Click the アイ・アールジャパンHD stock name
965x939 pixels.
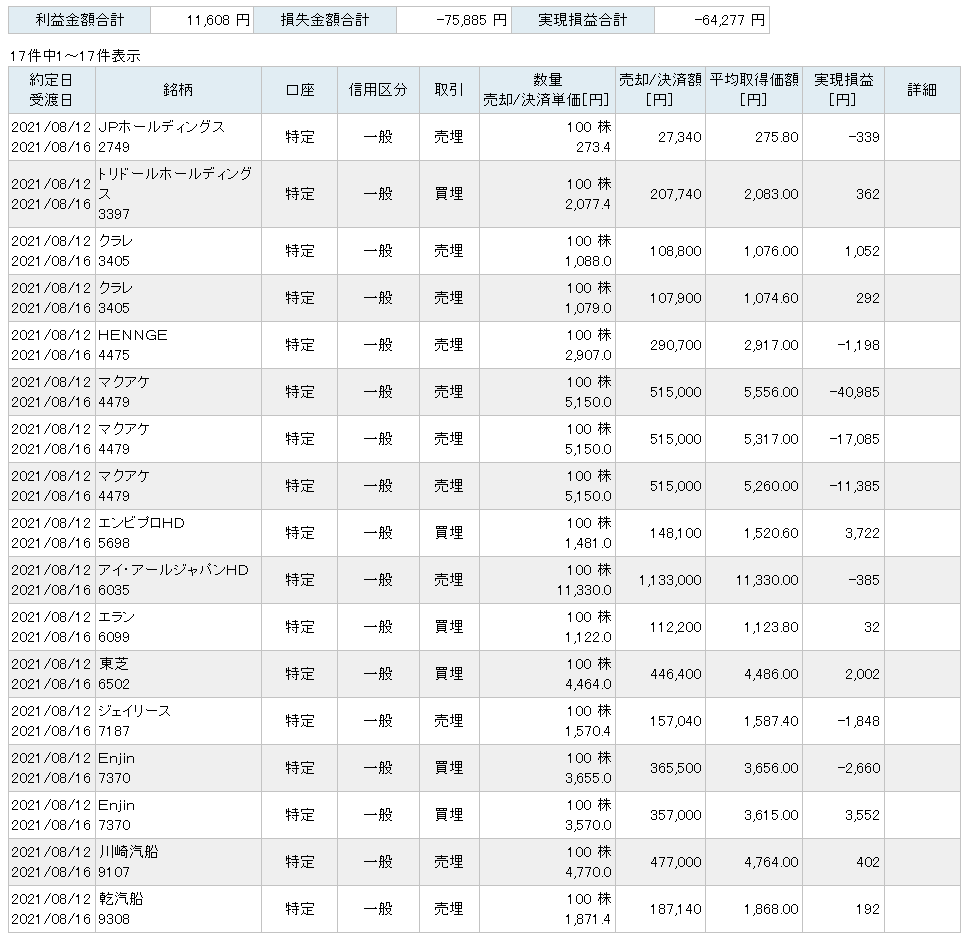pyautogui.click(x=174, y=570)
